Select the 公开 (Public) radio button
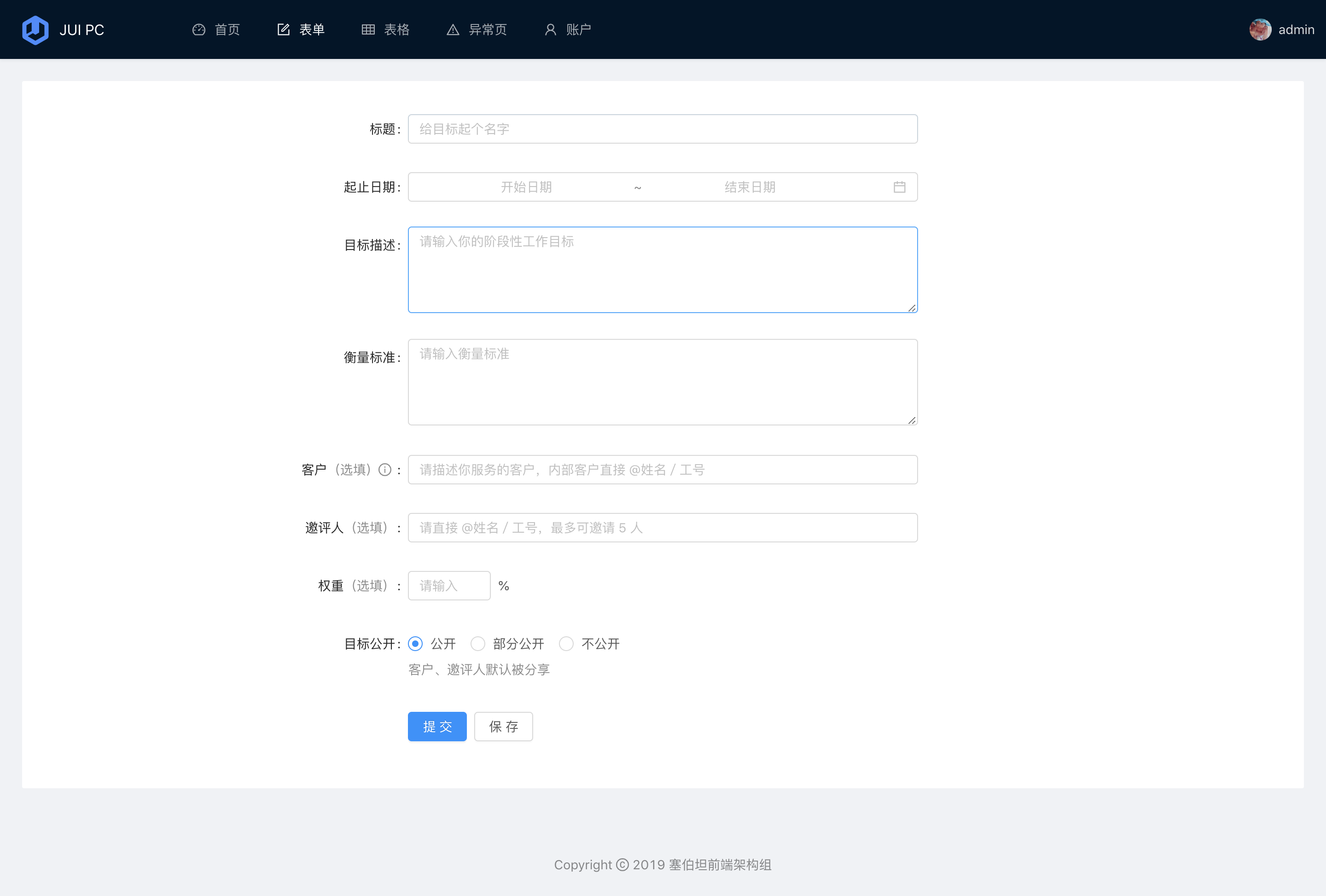The width and height of the screenshot is (1326, 896). point(416,643)
